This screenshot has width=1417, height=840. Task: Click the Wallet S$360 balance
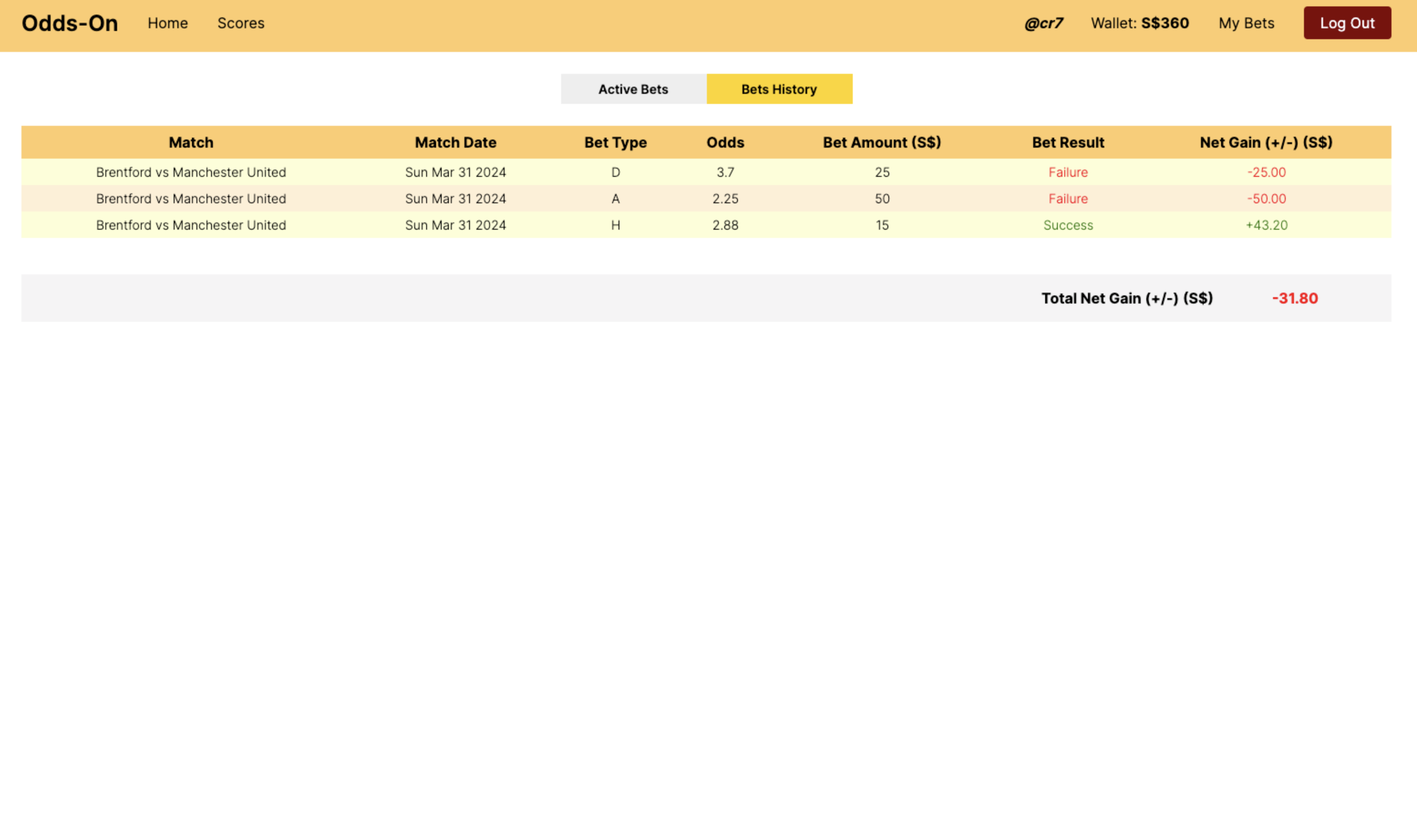coord(1140,23)
